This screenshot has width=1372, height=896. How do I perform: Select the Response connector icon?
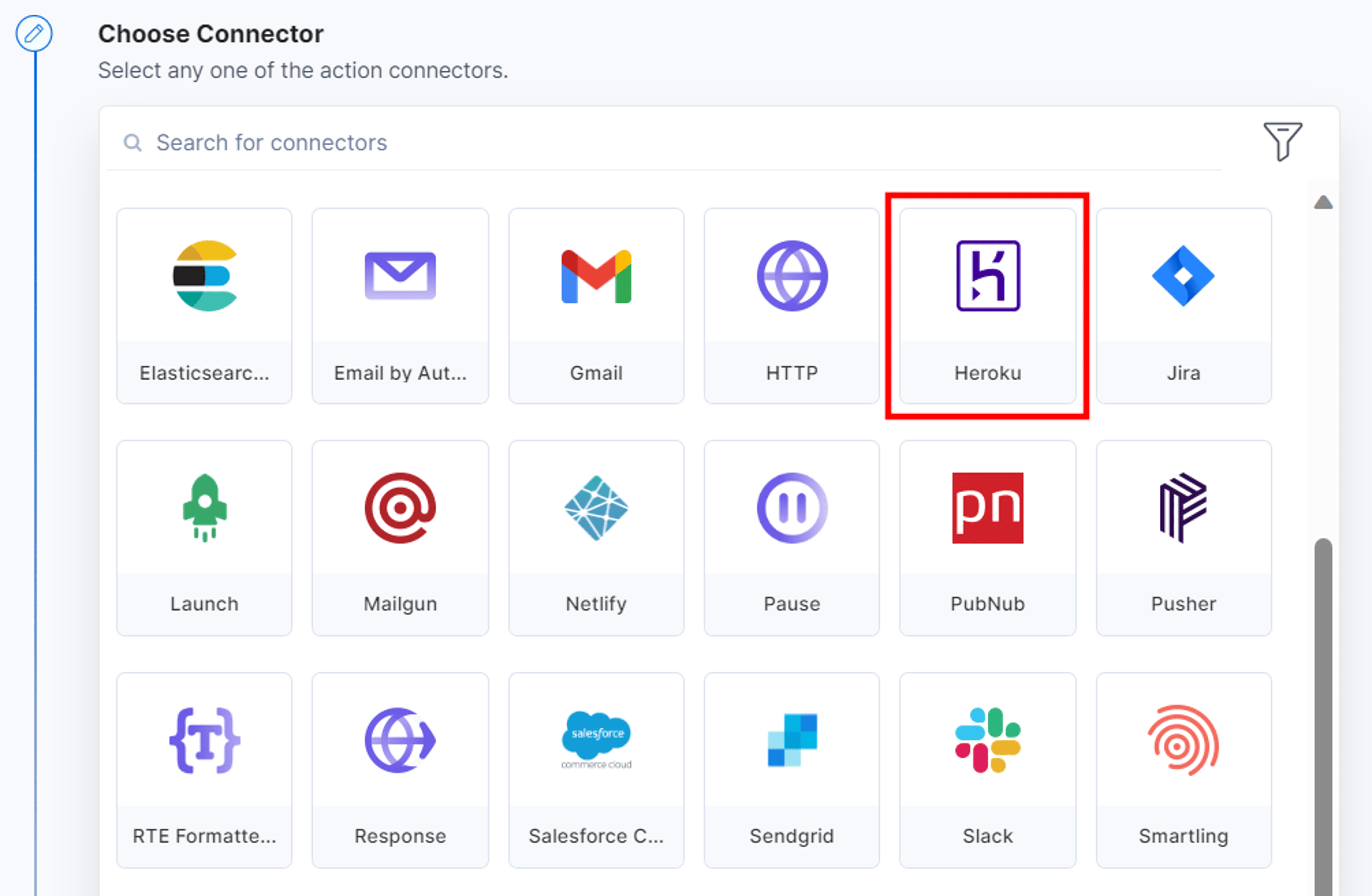[400, 740]
